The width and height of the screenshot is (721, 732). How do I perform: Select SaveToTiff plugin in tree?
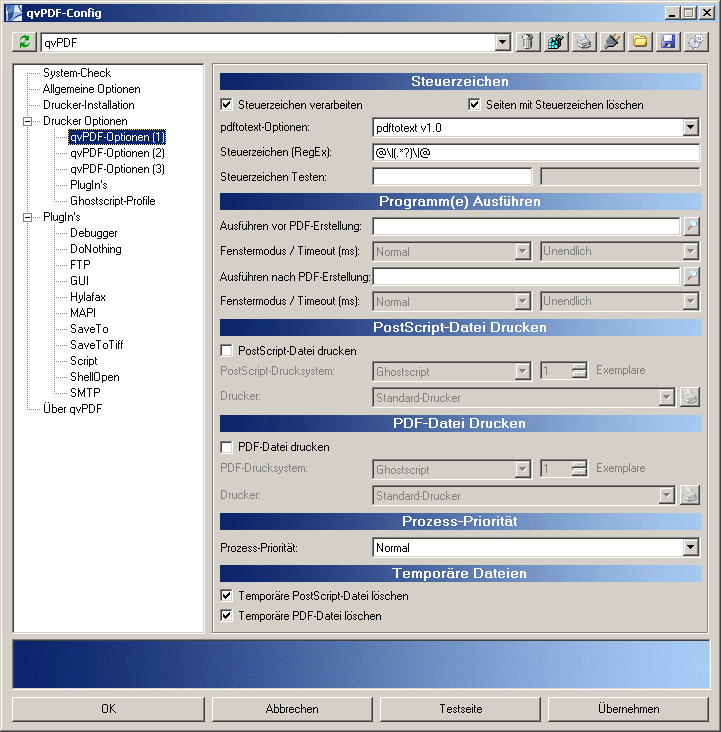(97, 345)
